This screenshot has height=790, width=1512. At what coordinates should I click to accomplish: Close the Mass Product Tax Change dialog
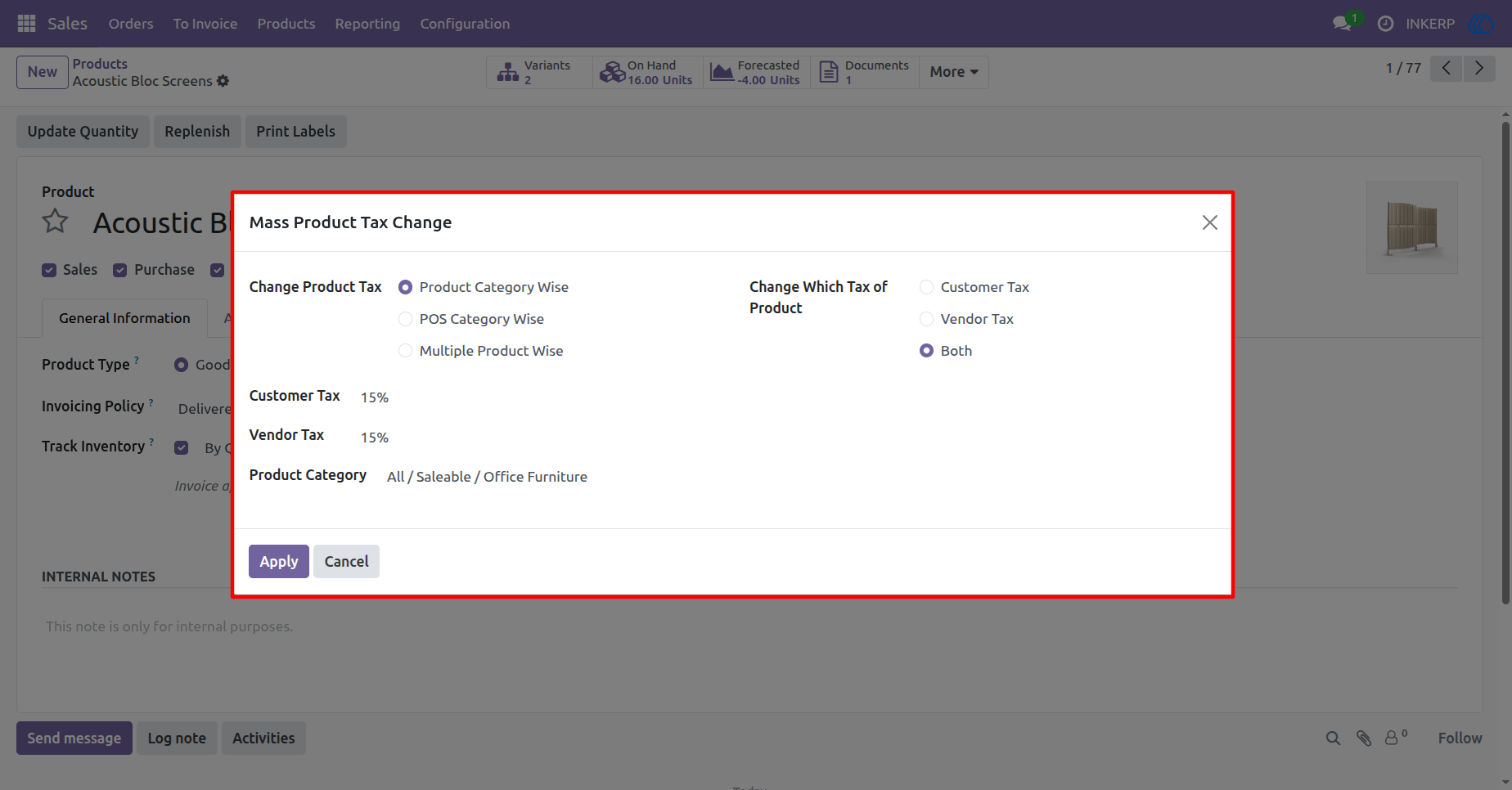point(1209,222)
